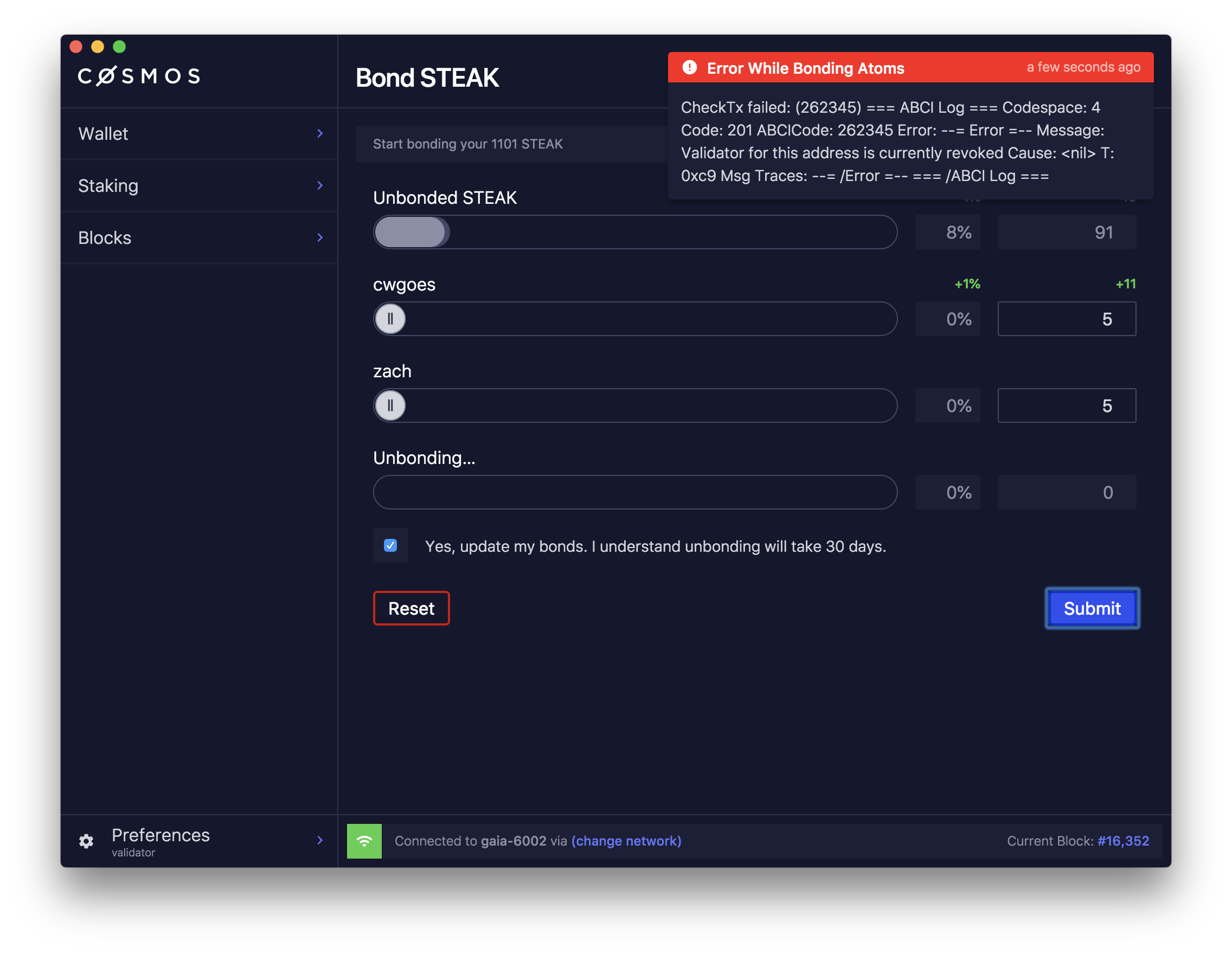1232x954 pixels.
Task: Click 'Connected to gaia-6002' status text
Action: coord(471,841)
